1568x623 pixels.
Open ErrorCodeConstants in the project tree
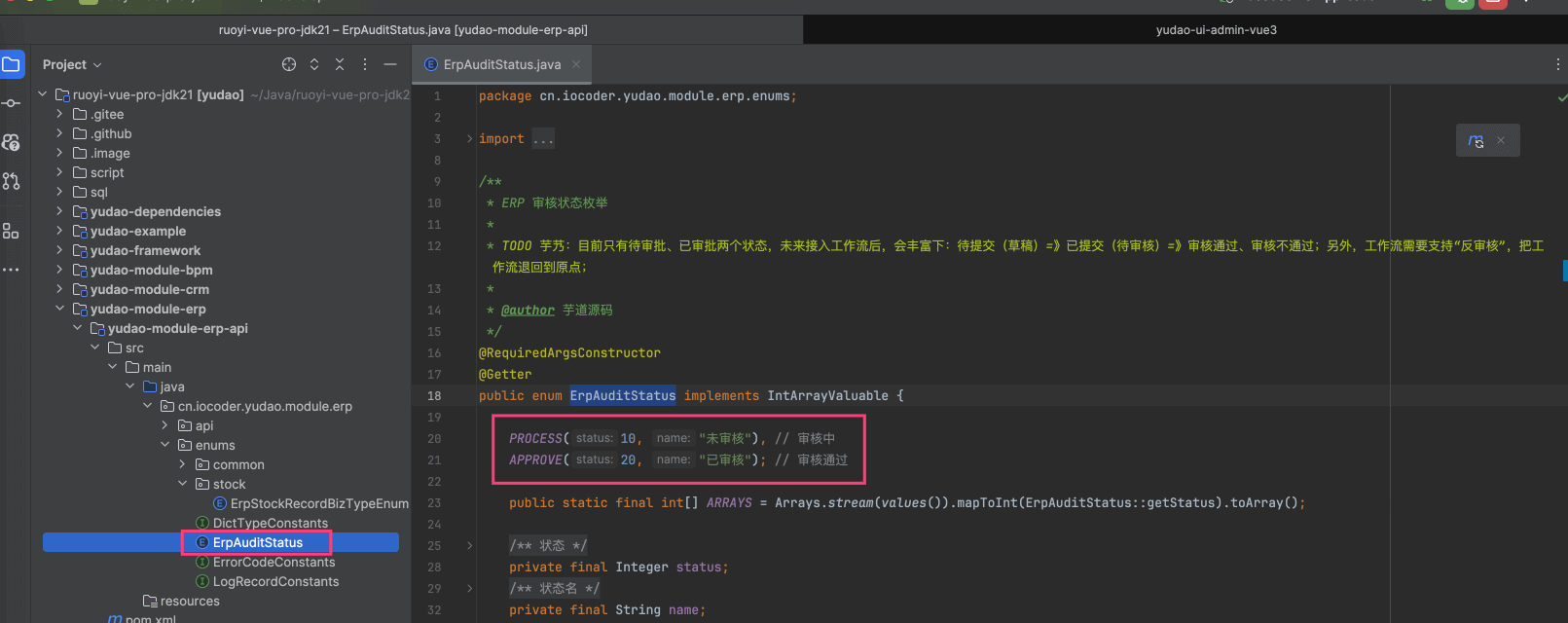[x=273, y=562]
